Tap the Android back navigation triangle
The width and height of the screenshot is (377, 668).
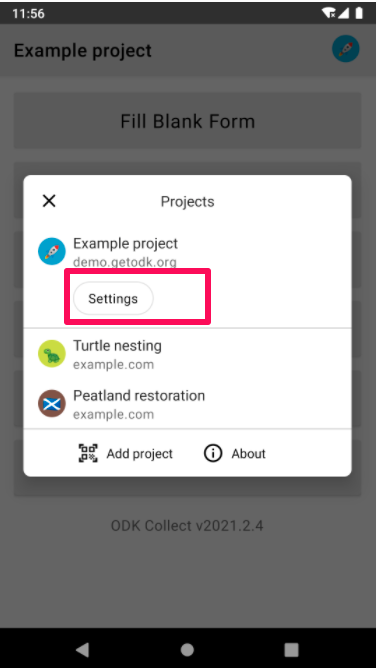[82, 650]
